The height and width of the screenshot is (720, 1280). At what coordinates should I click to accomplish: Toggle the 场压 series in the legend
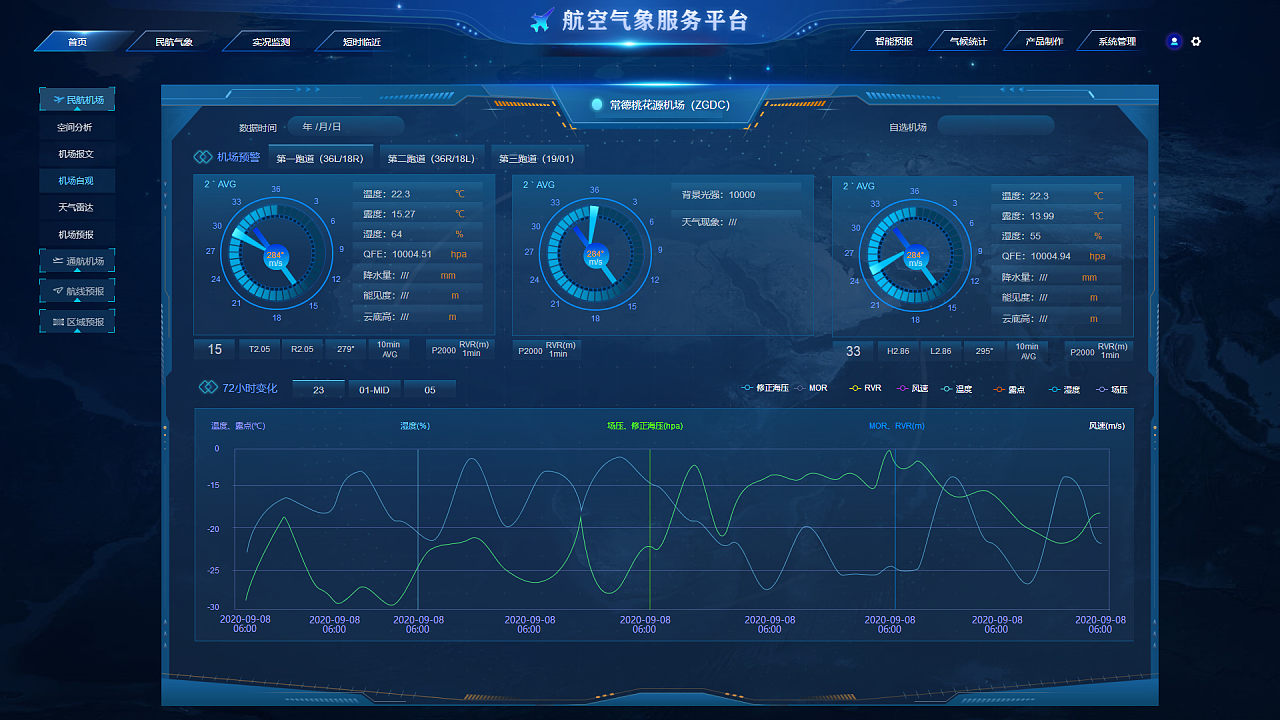[x=1112, y=388]
